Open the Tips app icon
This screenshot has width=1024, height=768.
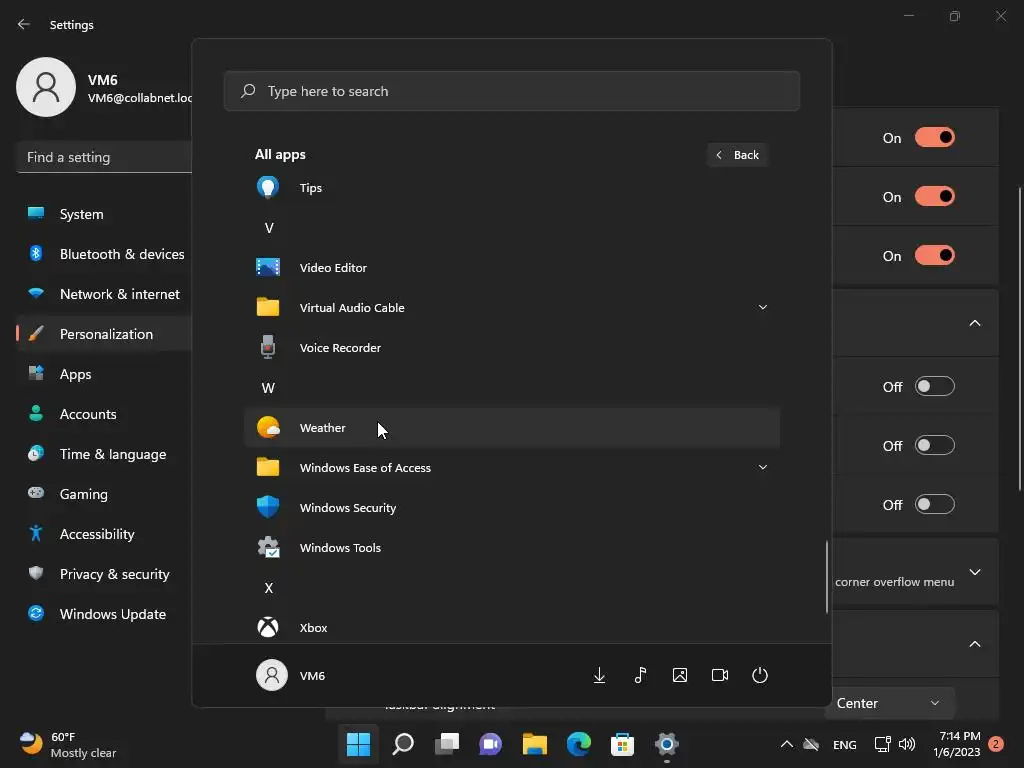(x=268, y=187)
